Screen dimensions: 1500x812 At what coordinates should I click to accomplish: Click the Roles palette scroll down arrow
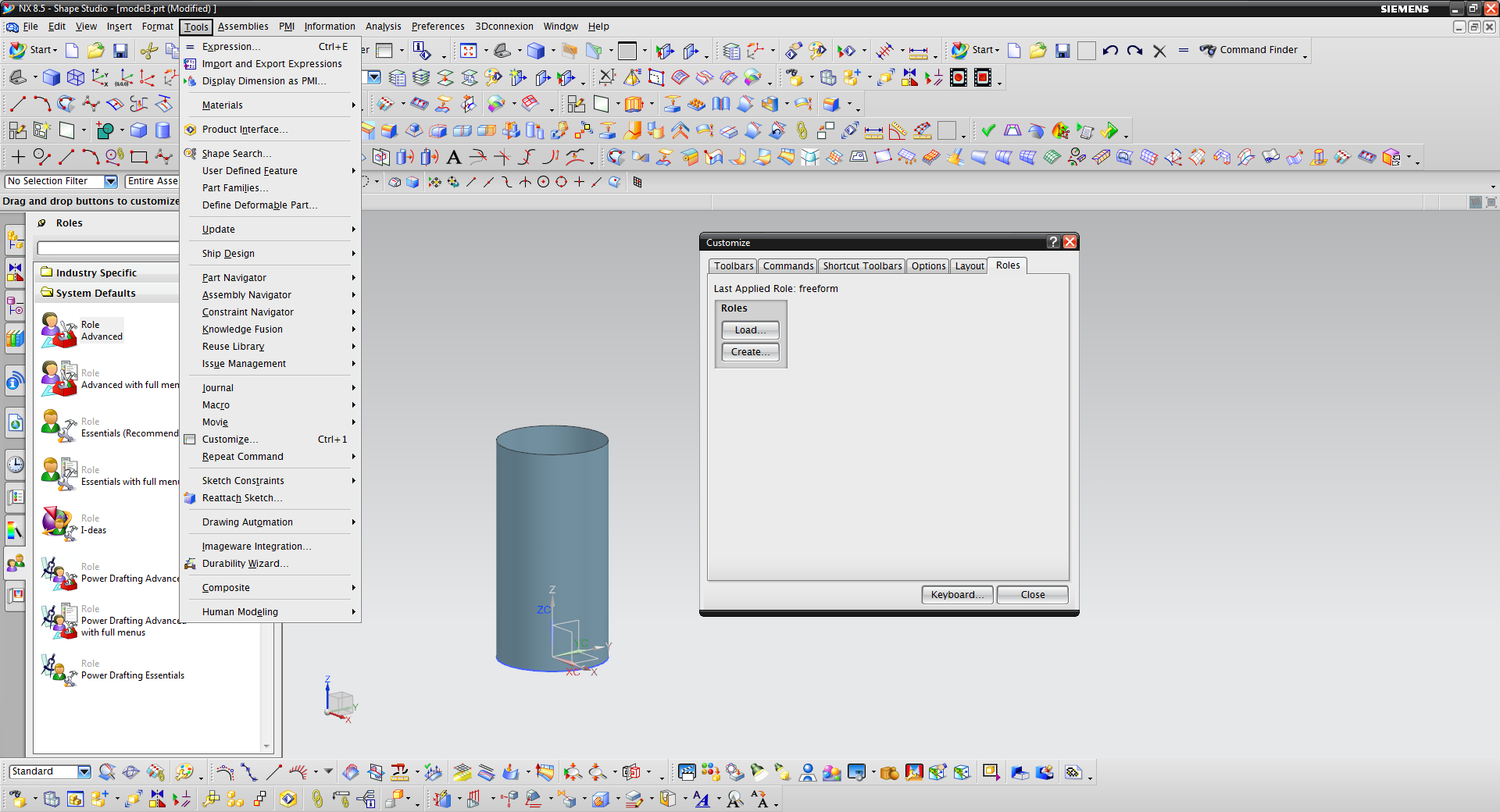(266, 746)
